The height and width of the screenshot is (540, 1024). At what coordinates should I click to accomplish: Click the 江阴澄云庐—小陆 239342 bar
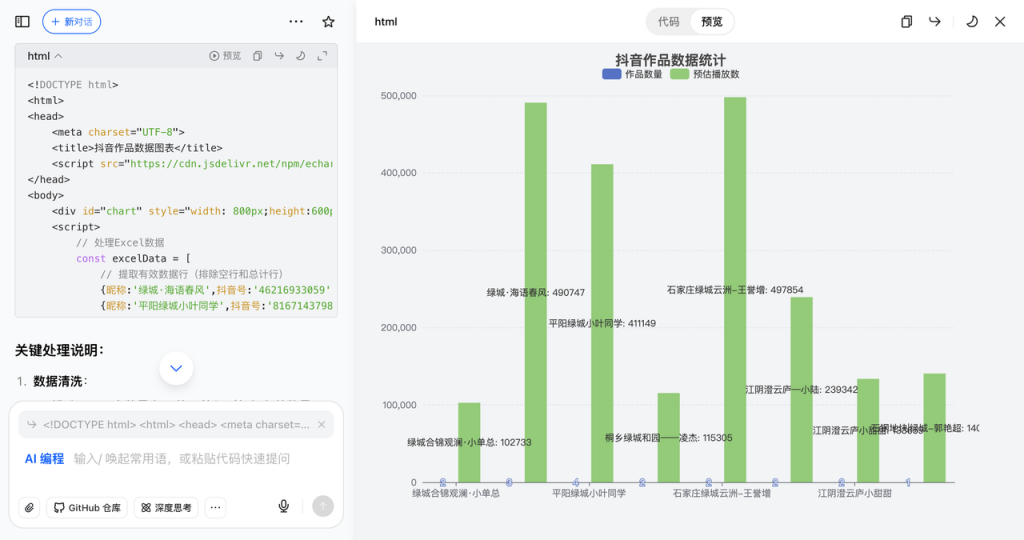pyautogui.click(x=801, y=390)
